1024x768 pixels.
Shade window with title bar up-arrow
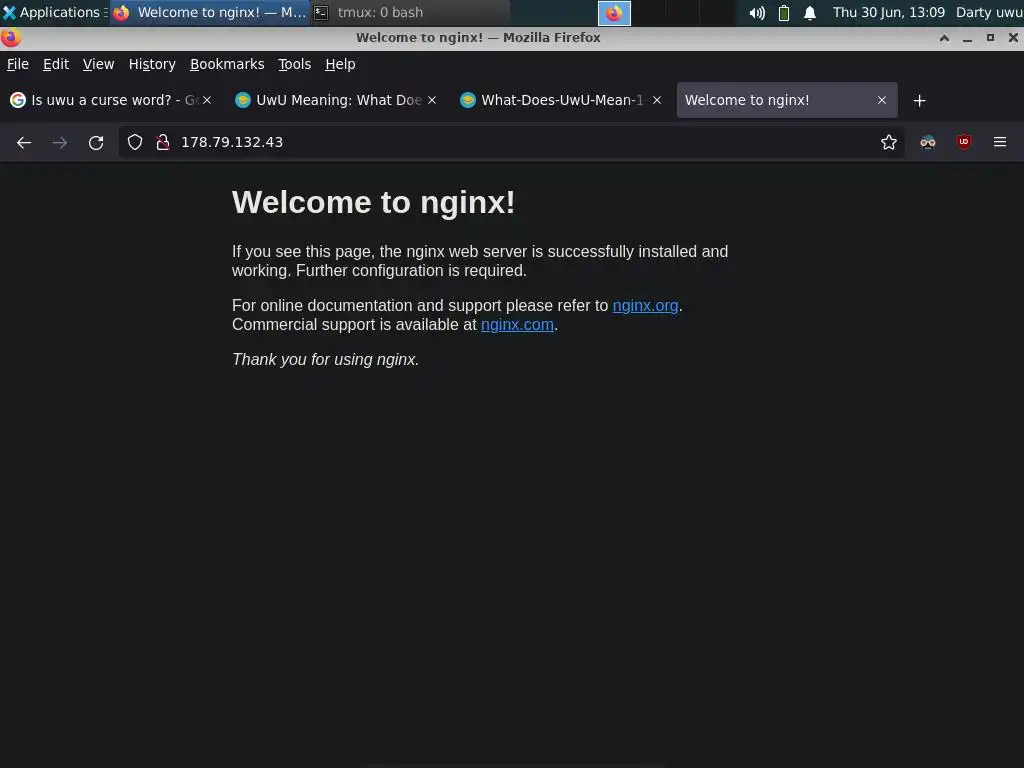click(944, 38)
